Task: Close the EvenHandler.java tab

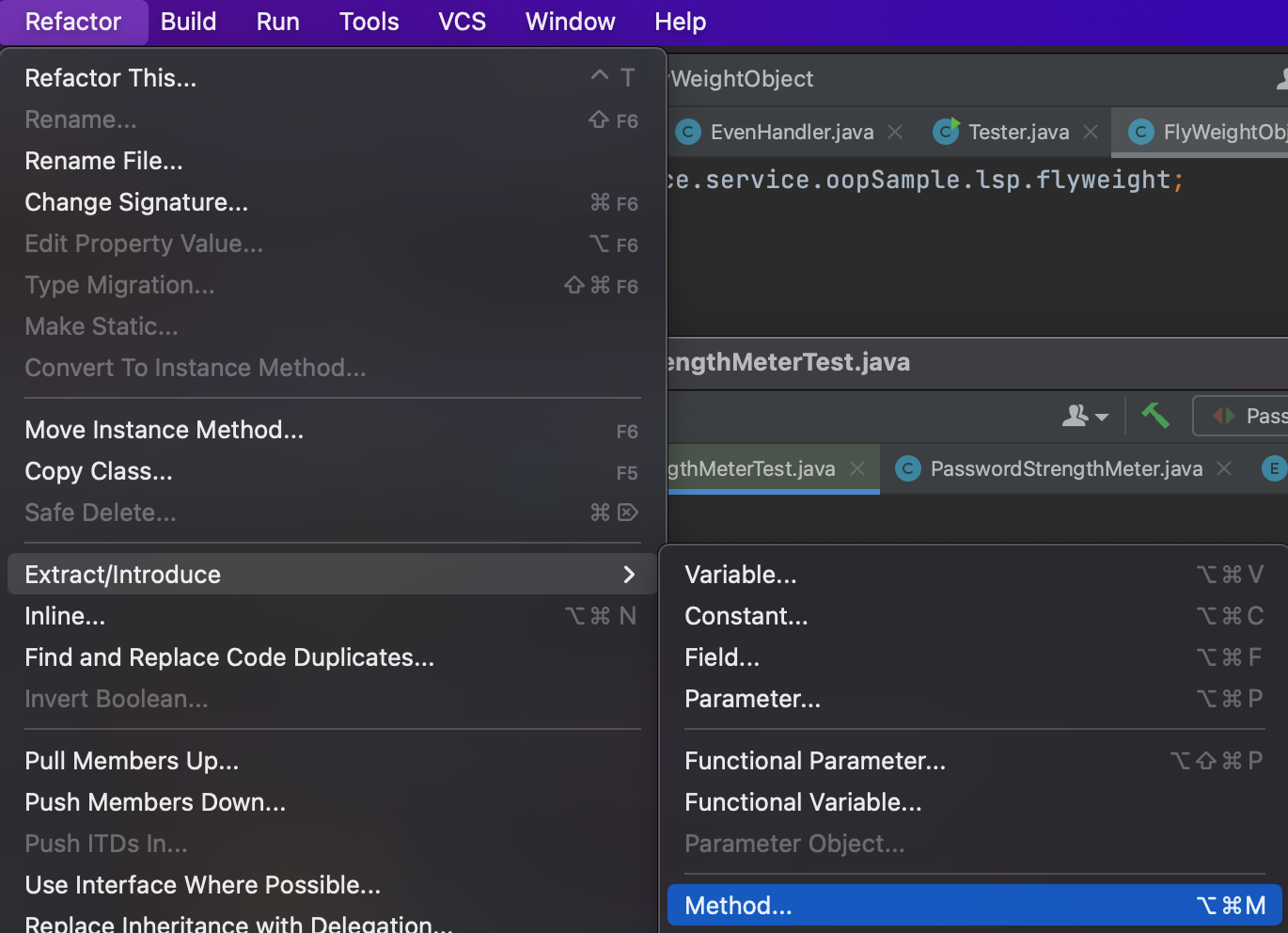Action: coord(895,132)
